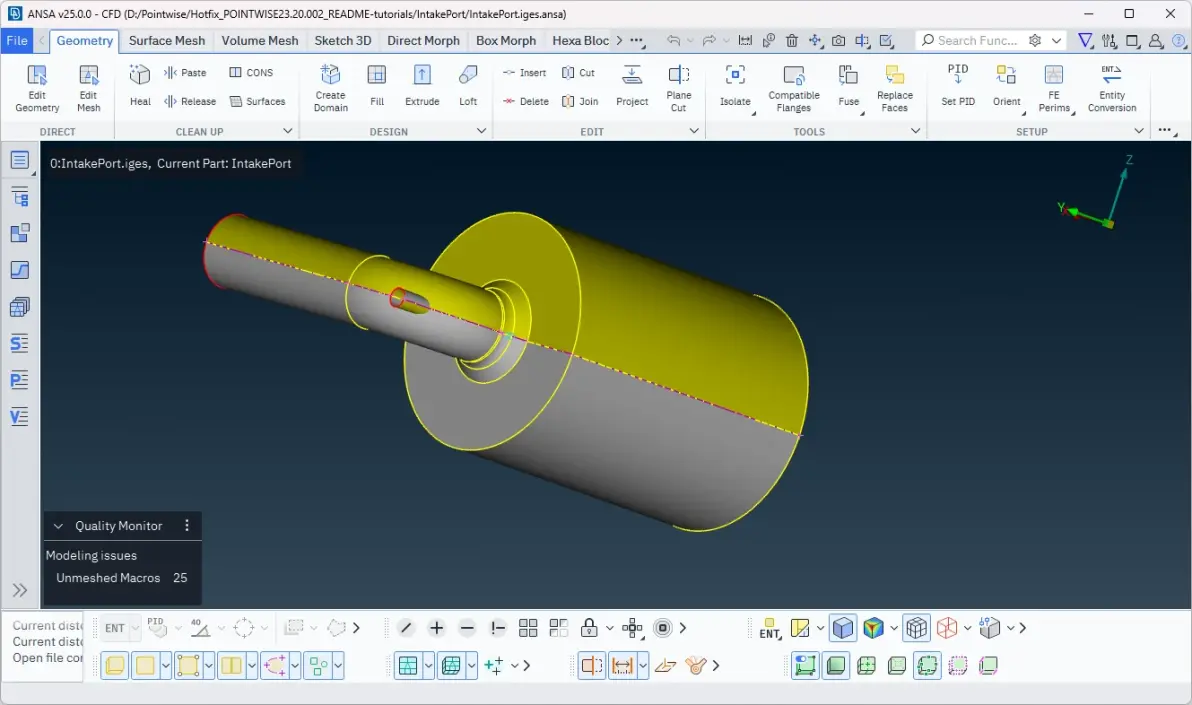1192x705 pixels.
Task: Expand the CLEAN UP group options
Action: (x=287, y=131)
